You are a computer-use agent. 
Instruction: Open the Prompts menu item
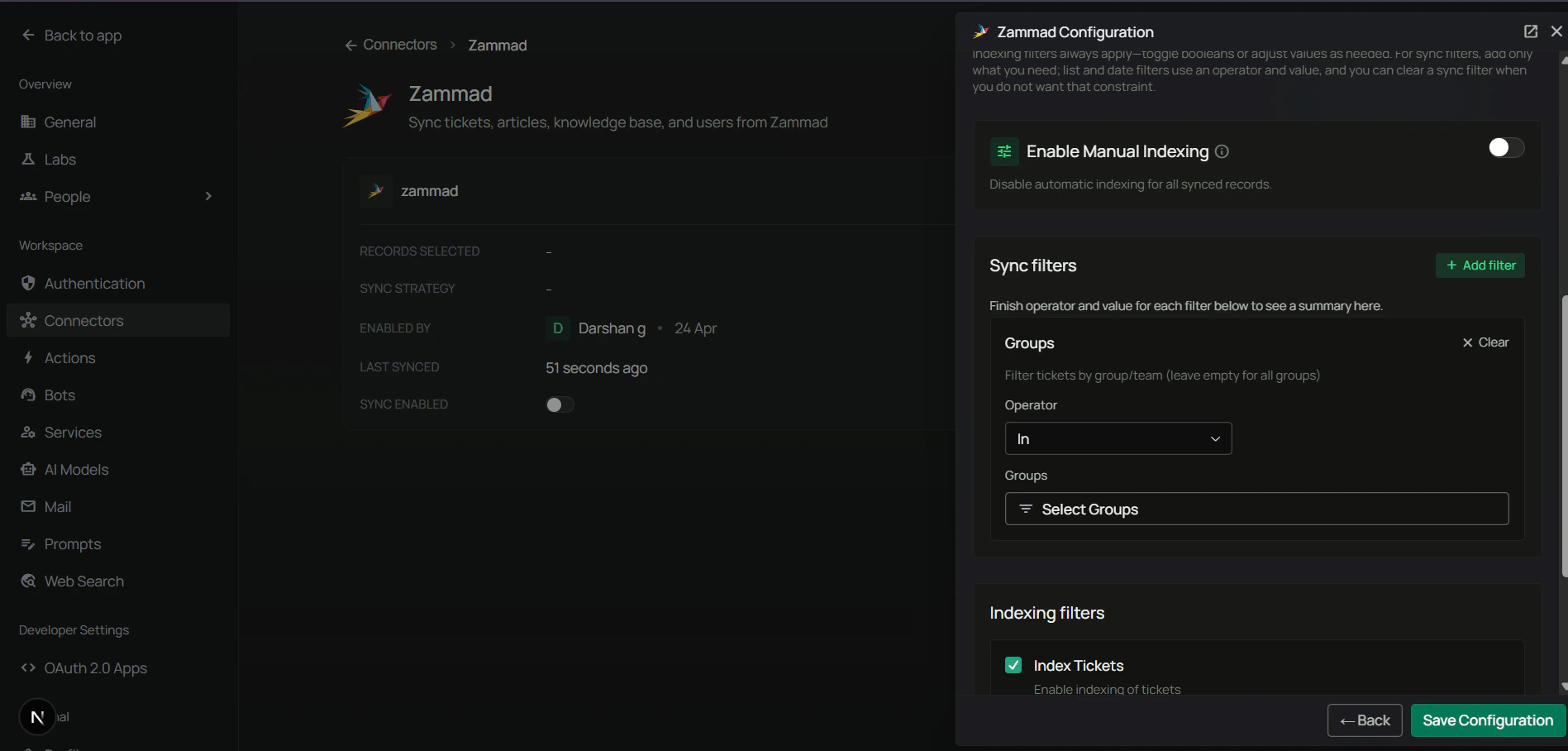pyautogui.click(x=118, y=543)
